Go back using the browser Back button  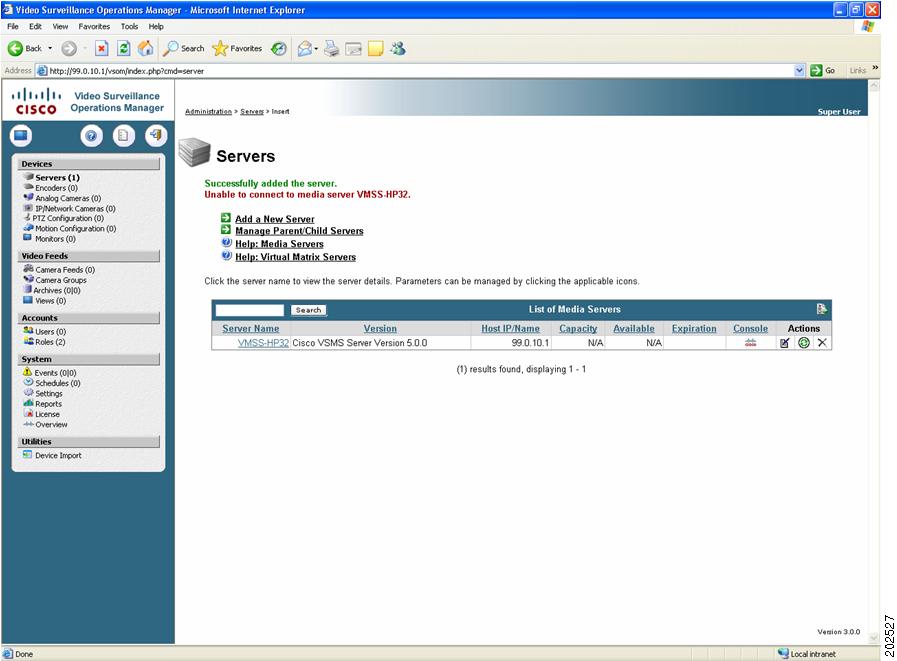25,49
